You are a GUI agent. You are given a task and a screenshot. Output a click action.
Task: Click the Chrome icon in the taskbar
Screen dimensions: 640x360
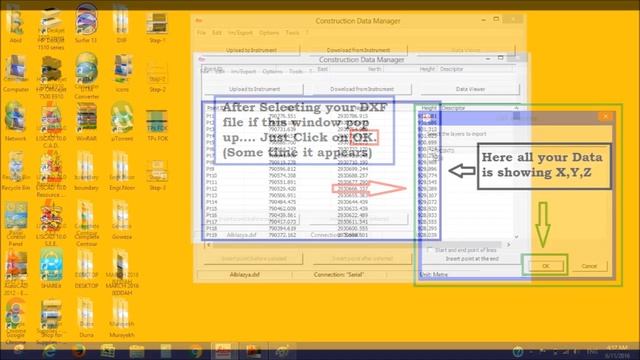pos(196,351)
